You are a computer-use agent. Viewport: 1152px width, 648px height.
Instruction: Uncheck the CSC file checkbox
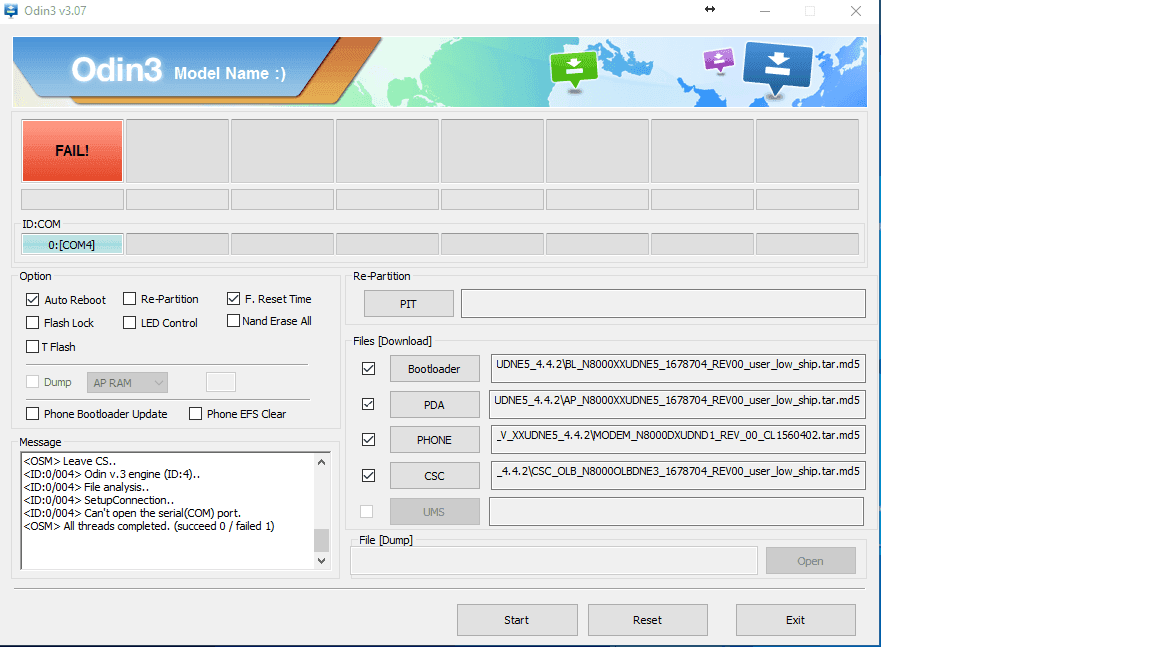pyautogui.click(x=369, y=475)
